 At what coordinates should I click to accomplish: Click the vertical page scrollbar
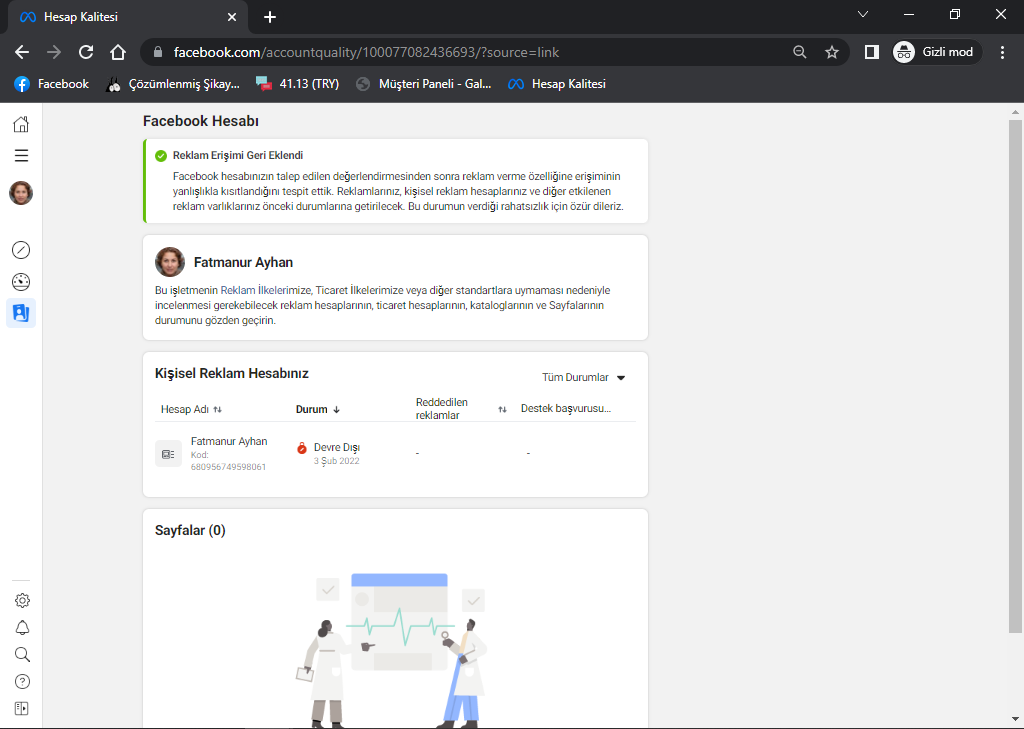click(x=1015, y=376)
